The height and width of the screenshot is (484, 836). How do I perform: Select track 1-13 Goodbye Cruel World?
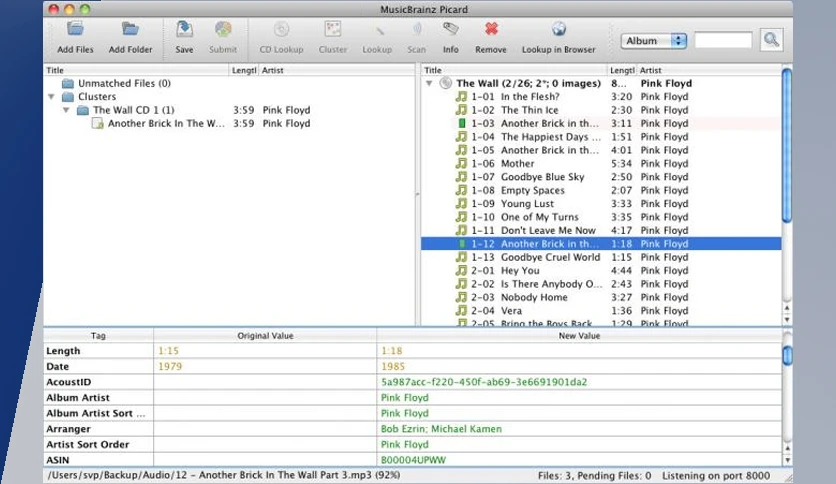(601, 257)
